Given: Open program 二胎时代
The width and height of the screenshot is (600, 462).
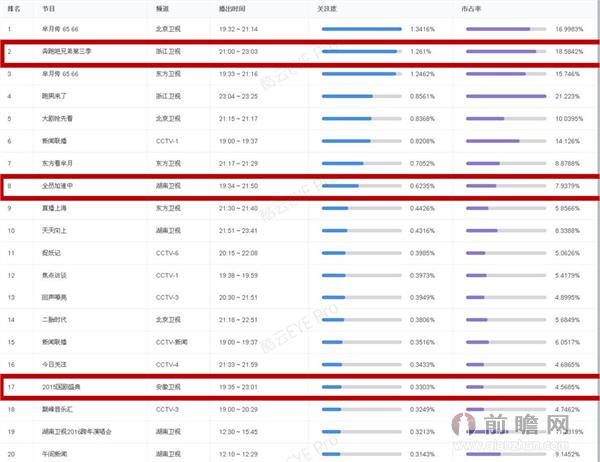Looking at the screenshot, I should (x=54, y=320).
